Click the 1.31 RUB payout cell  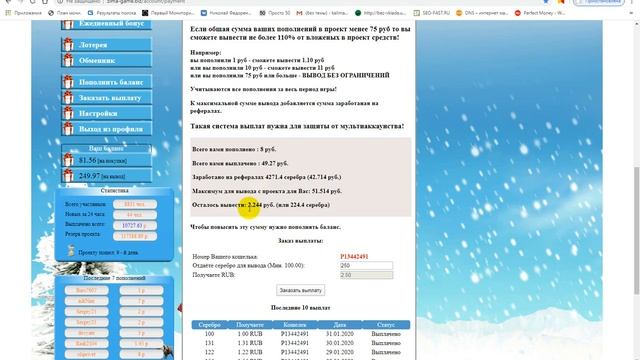[250, 343]
